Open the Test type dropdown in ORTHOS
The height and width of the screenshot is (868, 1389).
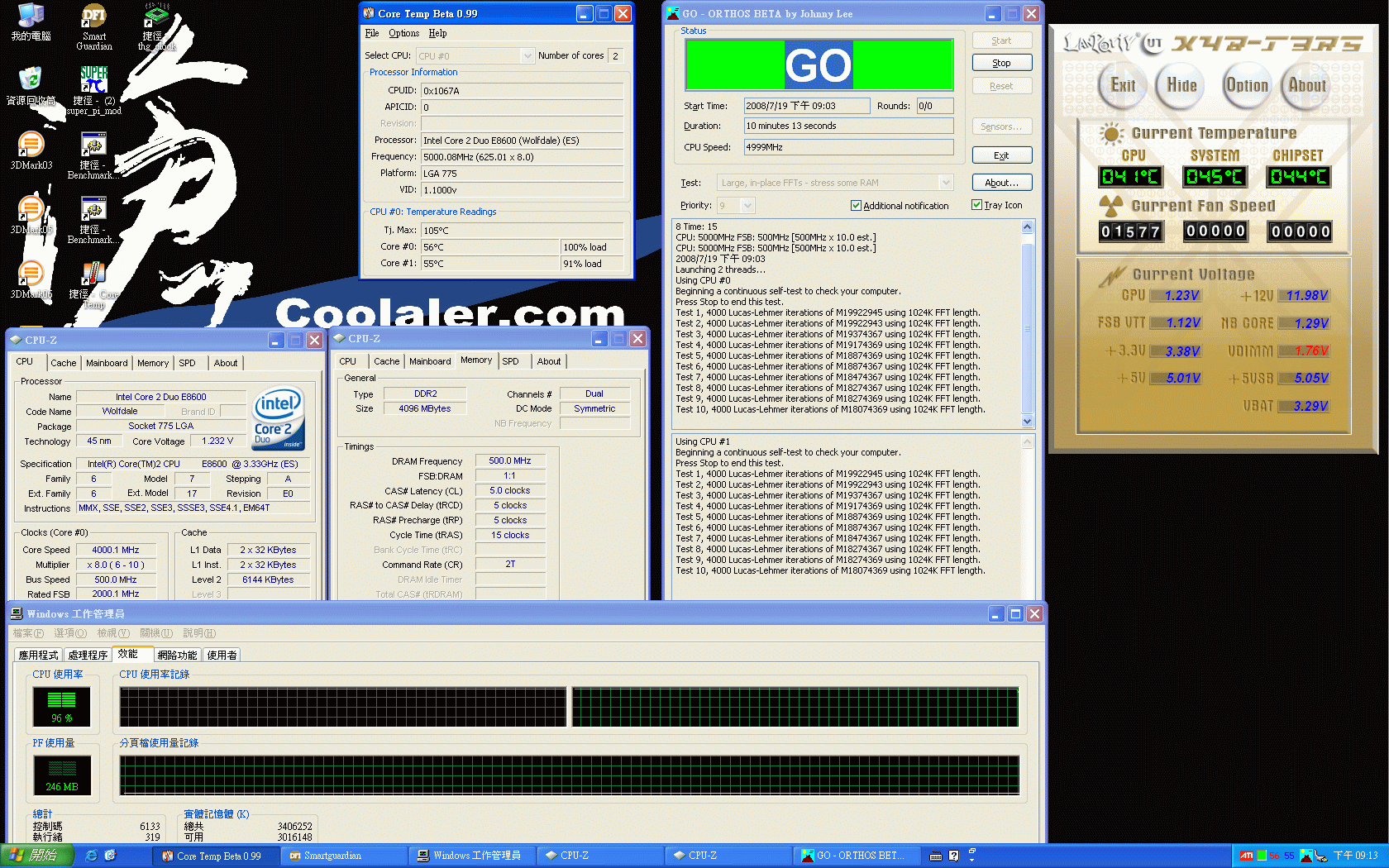point(946,183)
